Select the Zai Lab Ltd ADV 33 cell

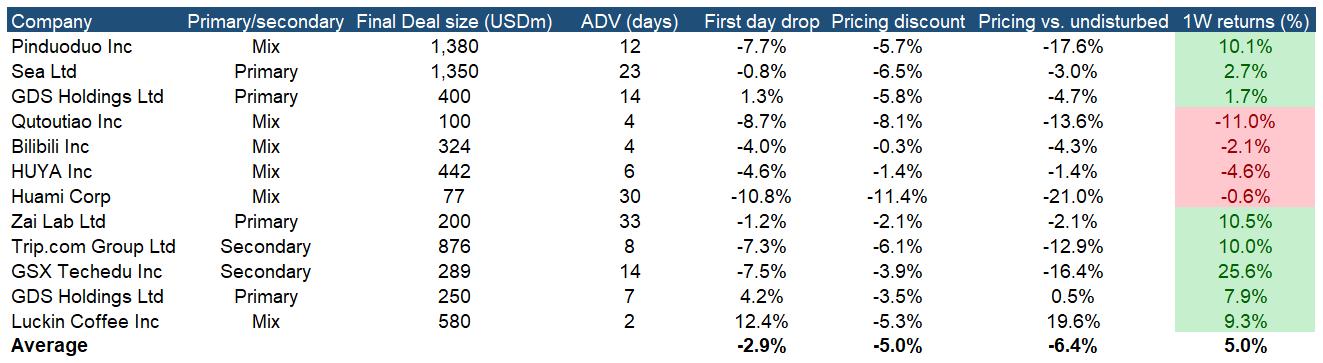coord(629,222)
